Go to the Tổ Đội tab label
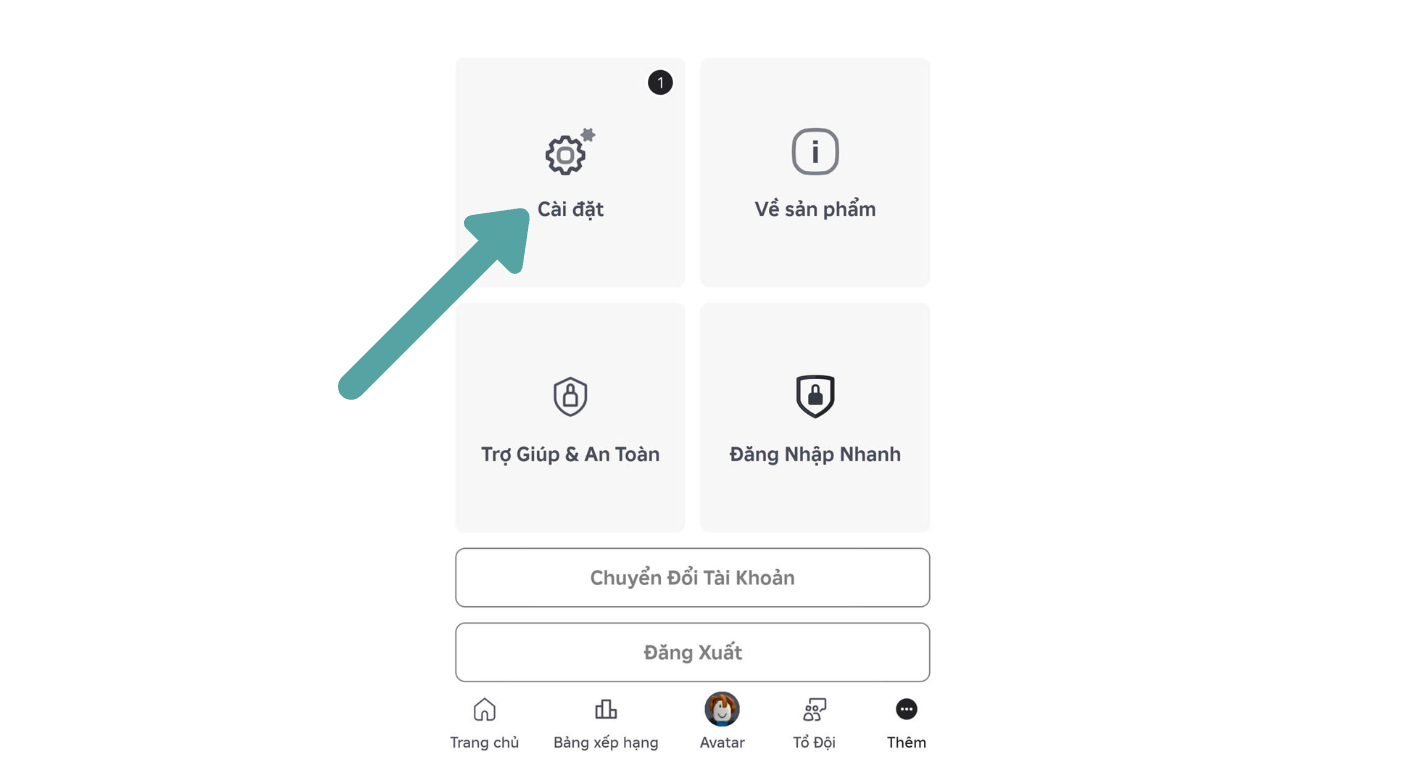 (814, 742)
